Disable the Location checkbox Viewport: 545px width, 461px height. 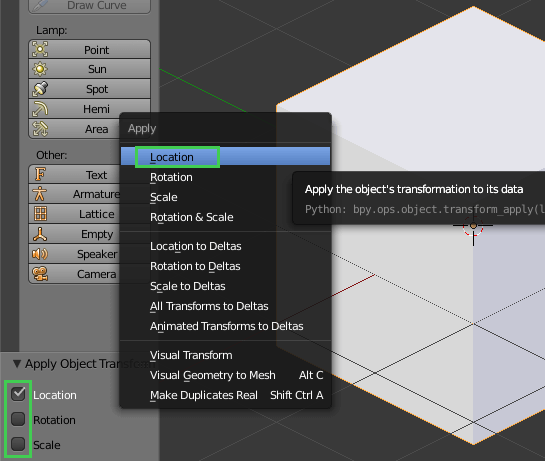coord(18,394)
